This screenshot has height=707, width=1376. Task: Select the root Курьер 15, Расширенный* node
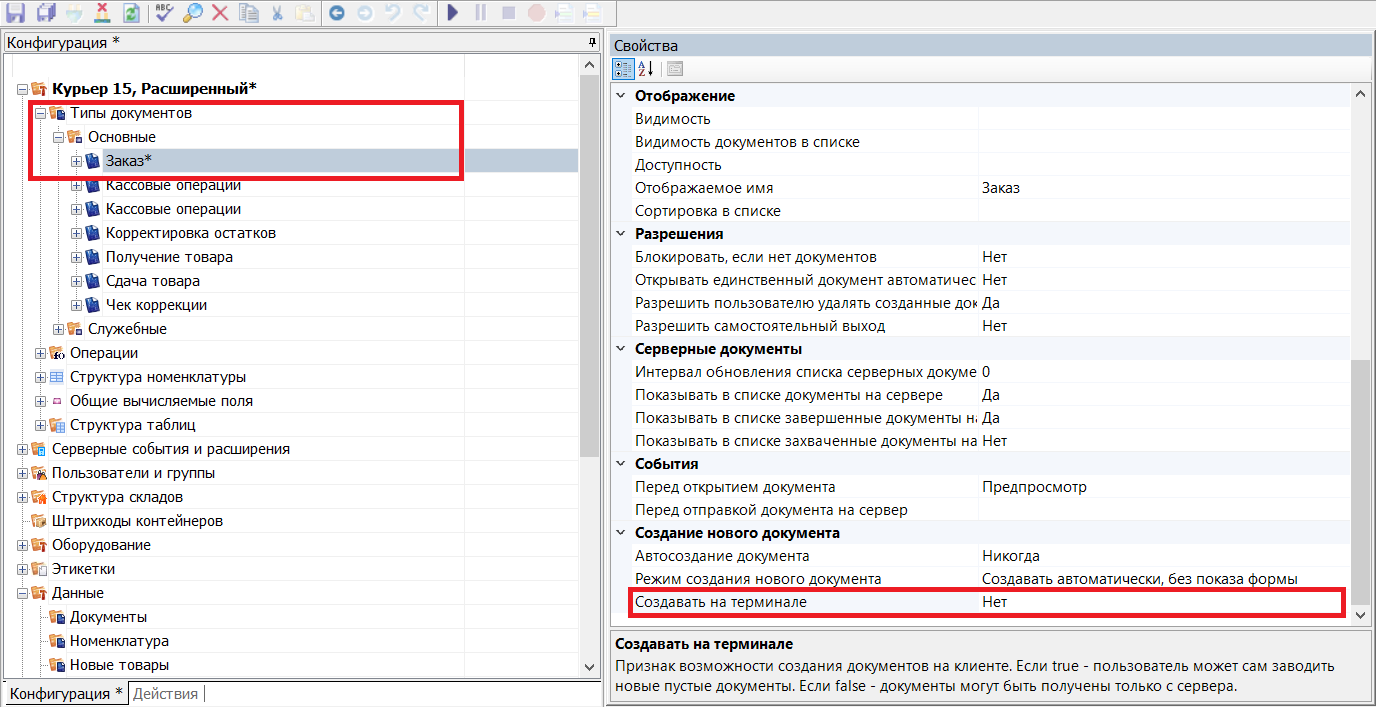[154, 89]
